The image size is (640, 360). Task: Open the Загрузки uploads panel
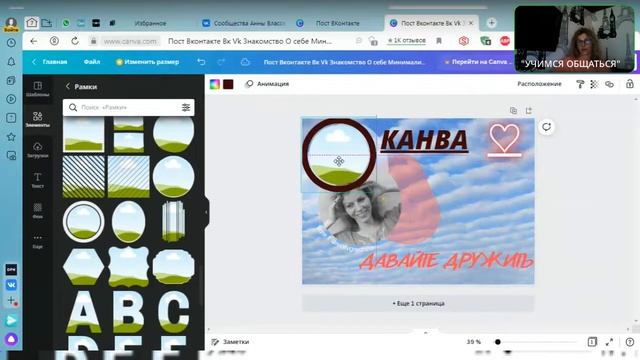tap(38, 150)
